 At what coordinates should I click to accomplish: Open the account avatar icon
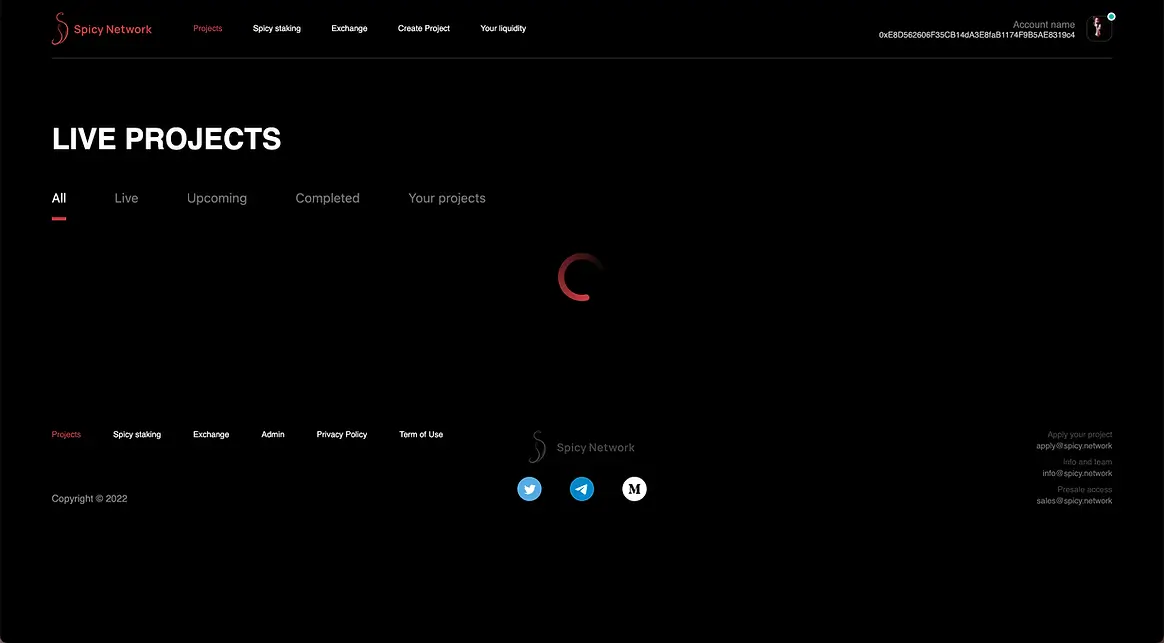1099,29
